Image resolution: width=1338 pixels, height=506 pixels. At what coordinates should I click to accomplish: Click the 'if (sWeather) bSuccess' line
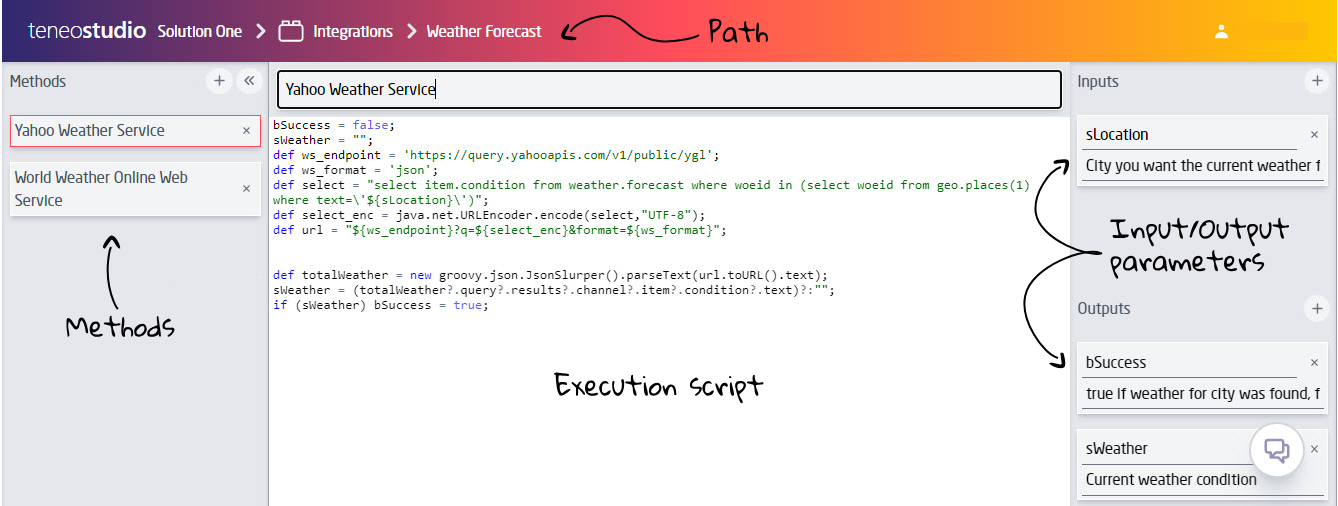click(x=380, y=305)
